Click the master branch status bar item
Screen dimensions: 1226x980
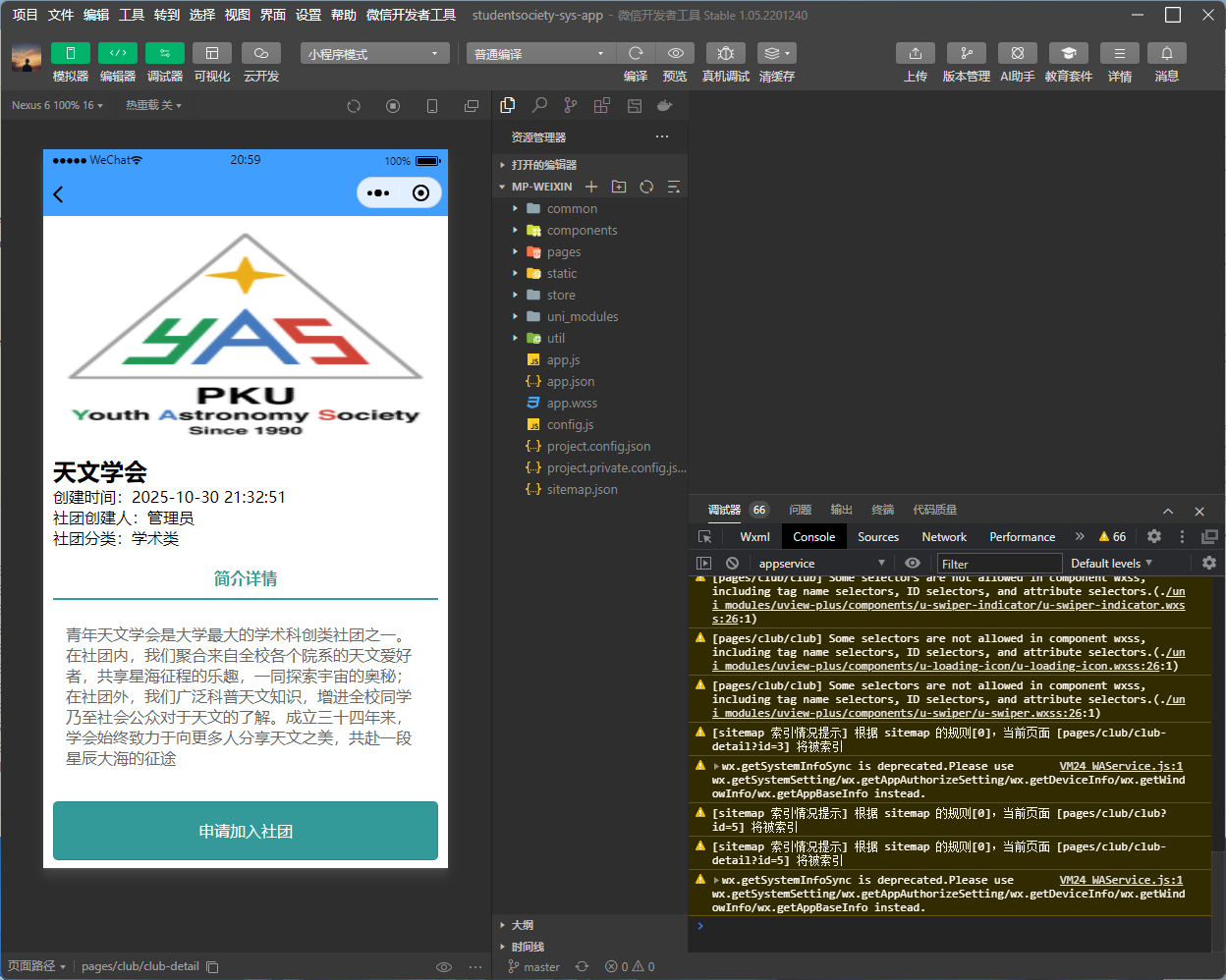point(533,967)
